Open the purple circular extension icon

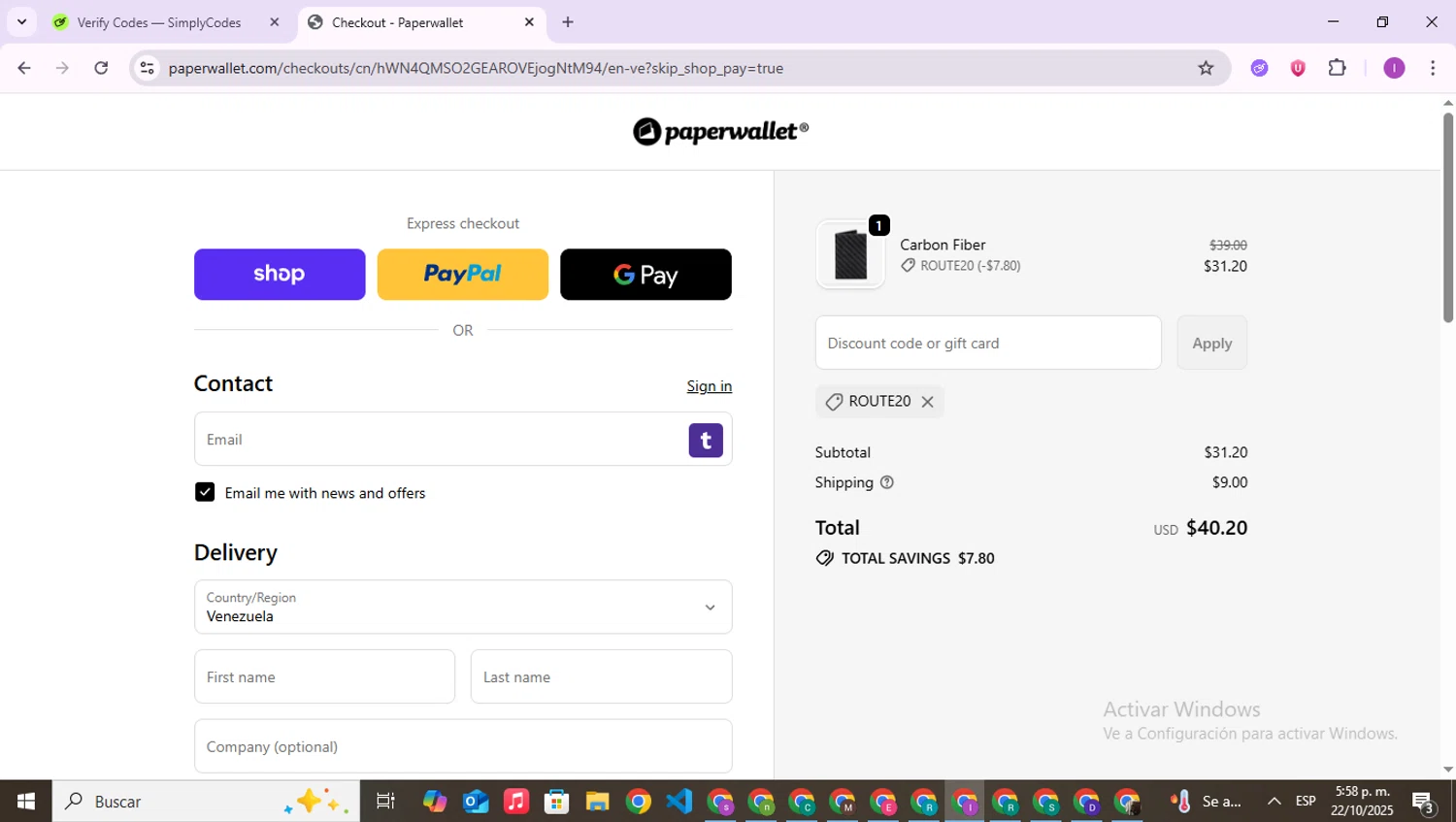pyautogui.click(x=1259, y=68)
